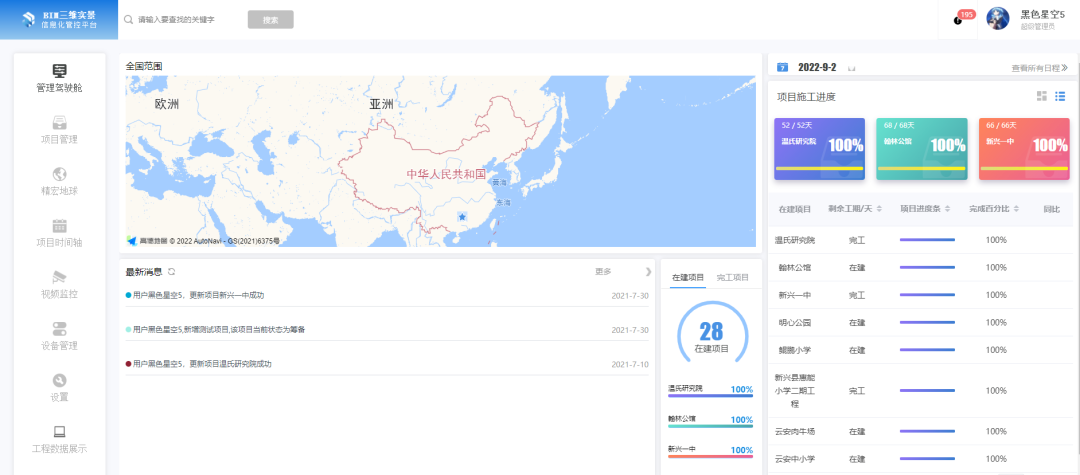Click yellow progress bar on 温氏研究院 card
This screenshot has height=475, width=1080.
(x=819, y=168)
